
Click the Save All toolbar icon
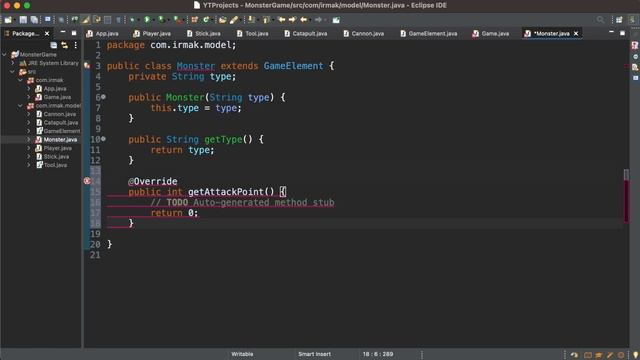(x=34, y=20)
